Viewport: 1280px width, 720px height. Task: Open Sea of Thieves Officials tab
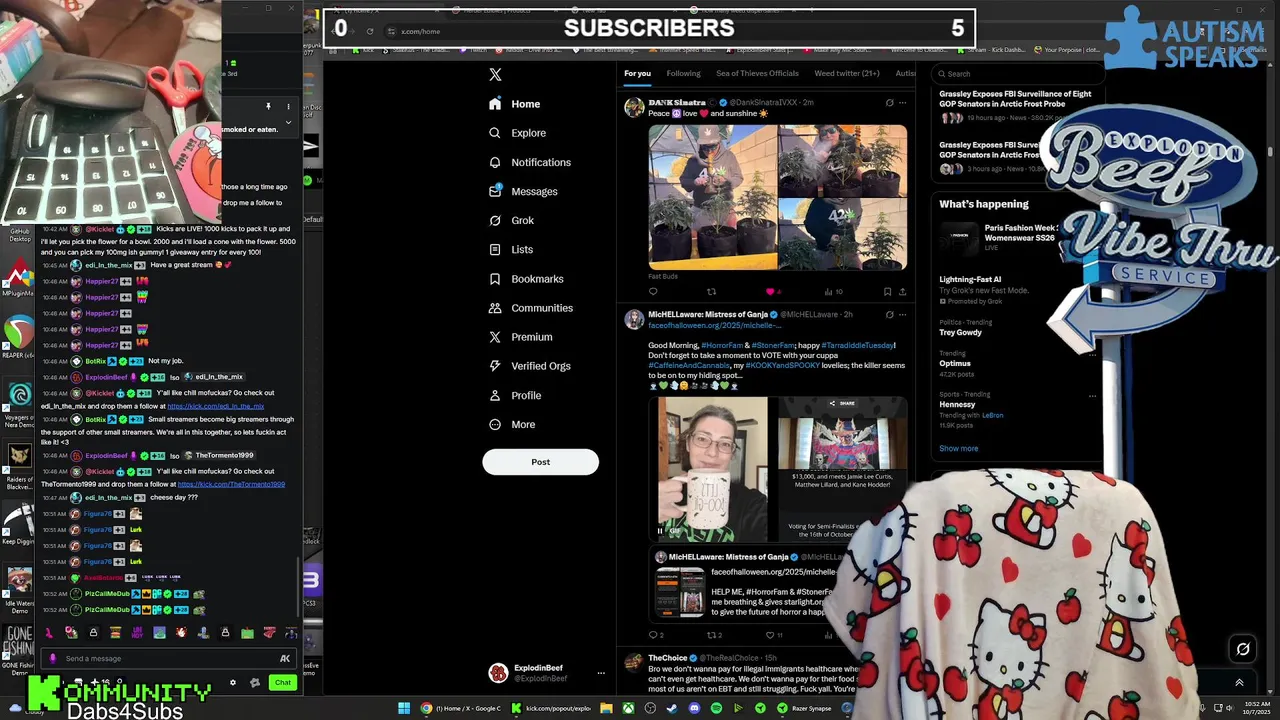point(757,73)
